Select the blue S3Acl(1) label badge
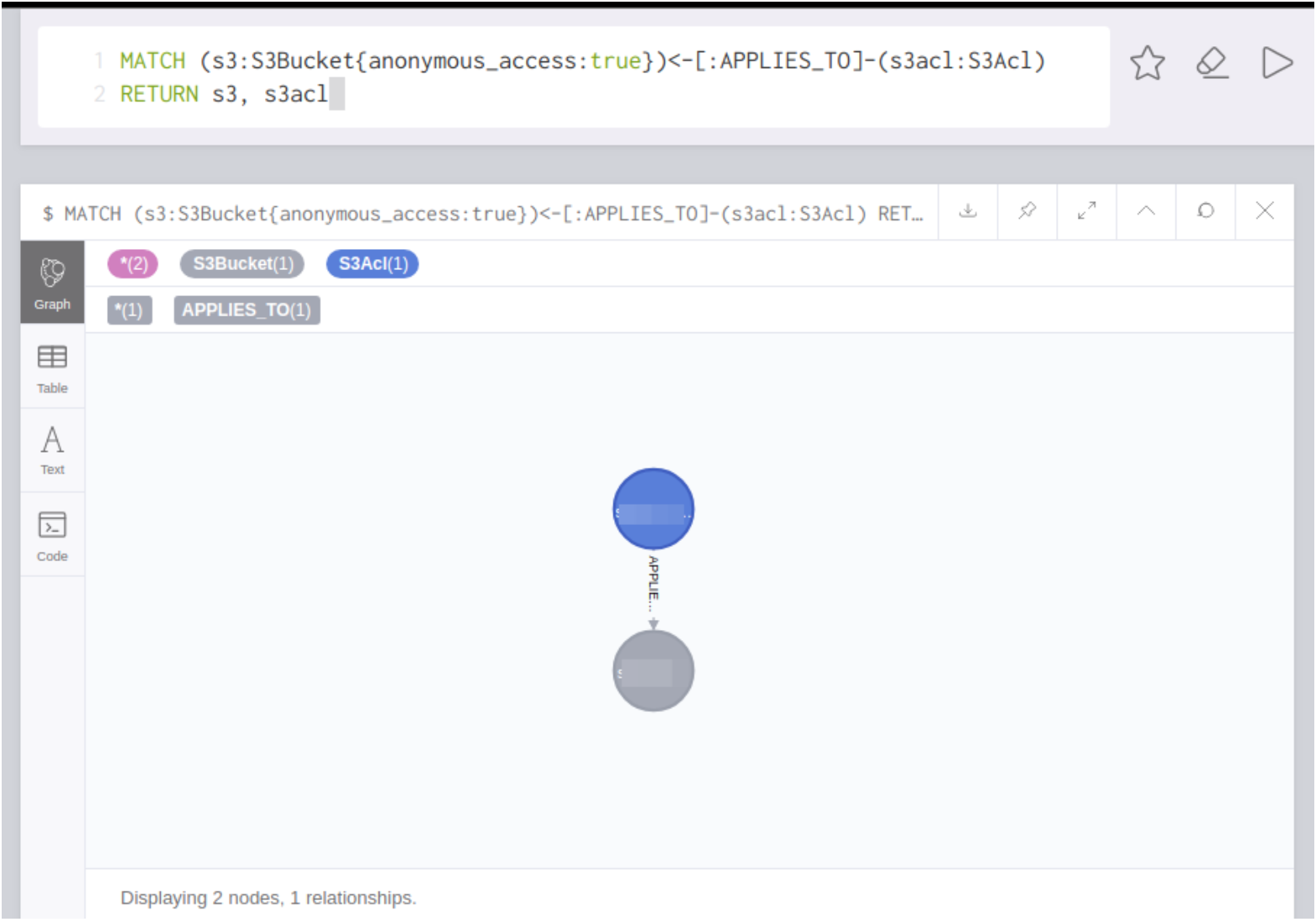The height and width of the screenshot is (922, 1316). 373,264
